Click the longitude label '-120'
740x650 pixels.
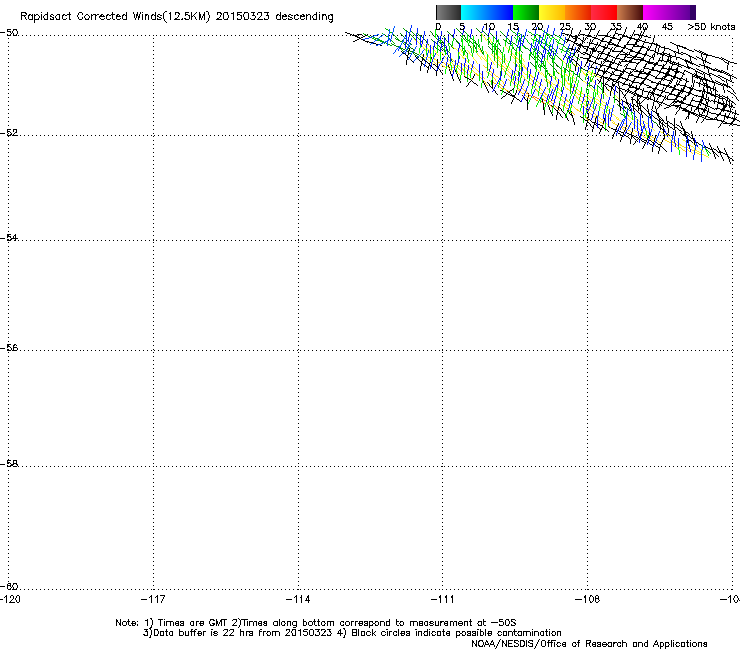coord(10,599)
